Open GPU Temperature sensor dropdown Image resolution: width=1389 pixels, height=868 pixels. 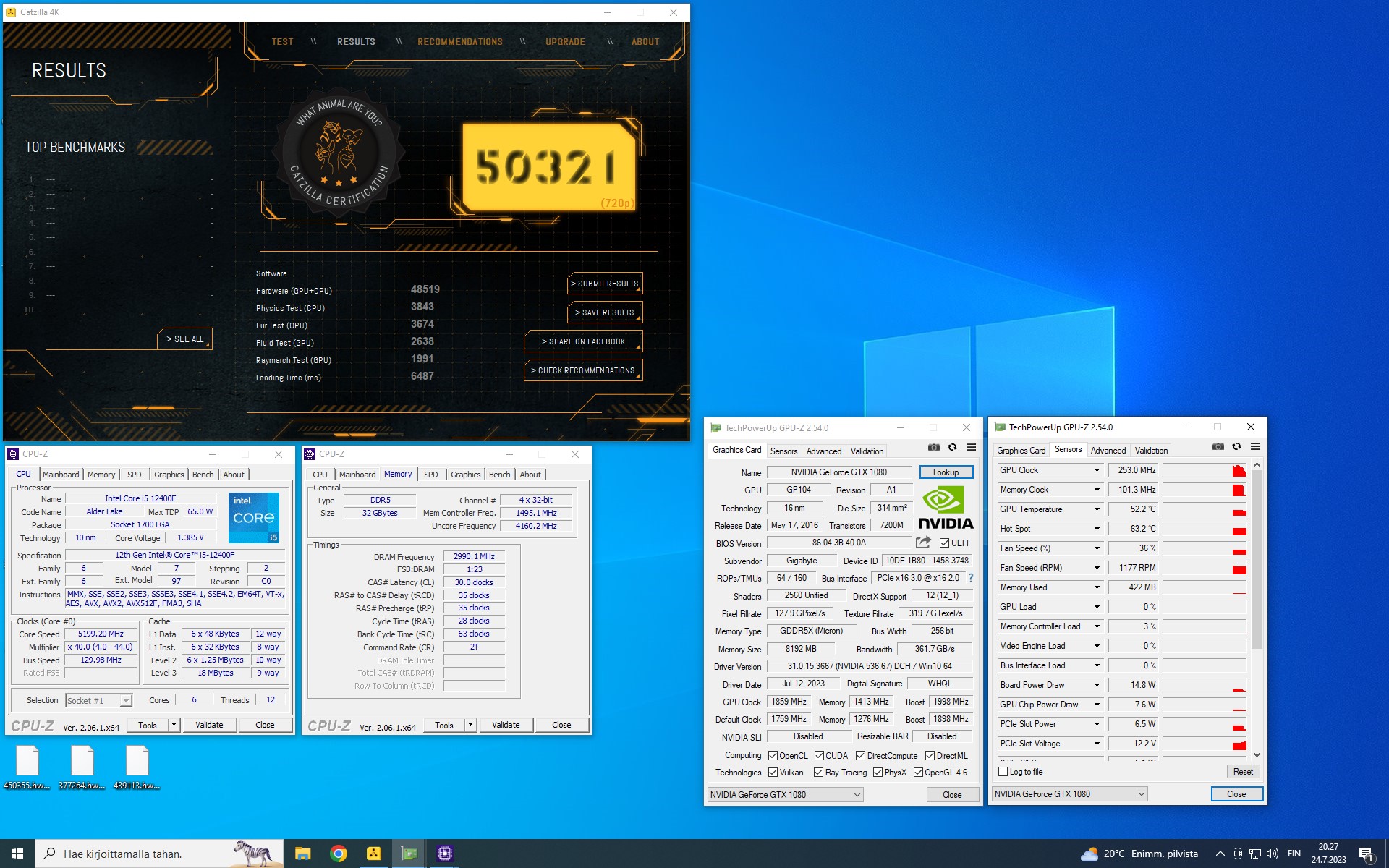click(1097, 509)
